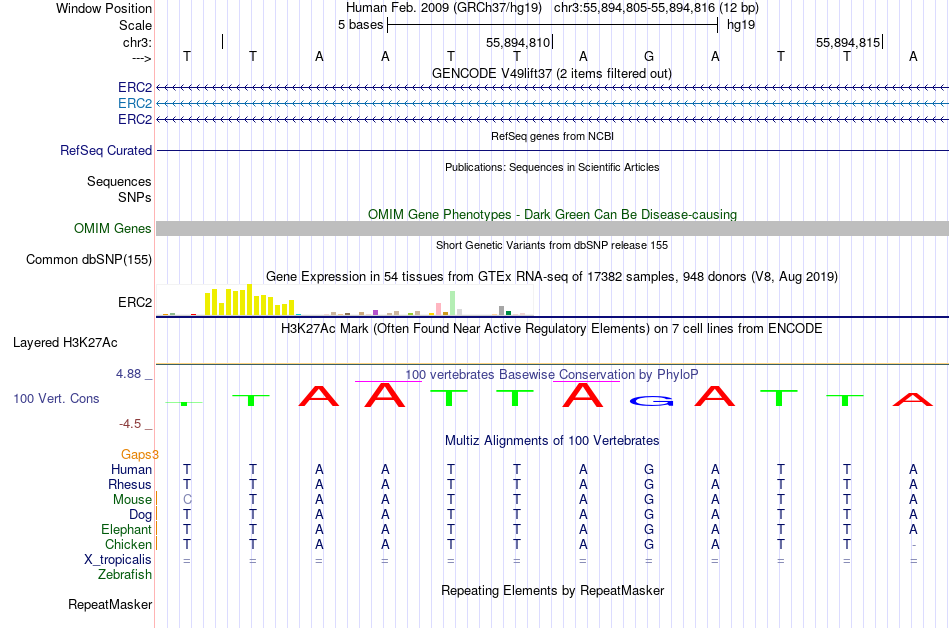The height and width of the screenshot is (628, 950).
Task: Open the OMIM Gene Phenotypes track title
Action: point(552,214)
